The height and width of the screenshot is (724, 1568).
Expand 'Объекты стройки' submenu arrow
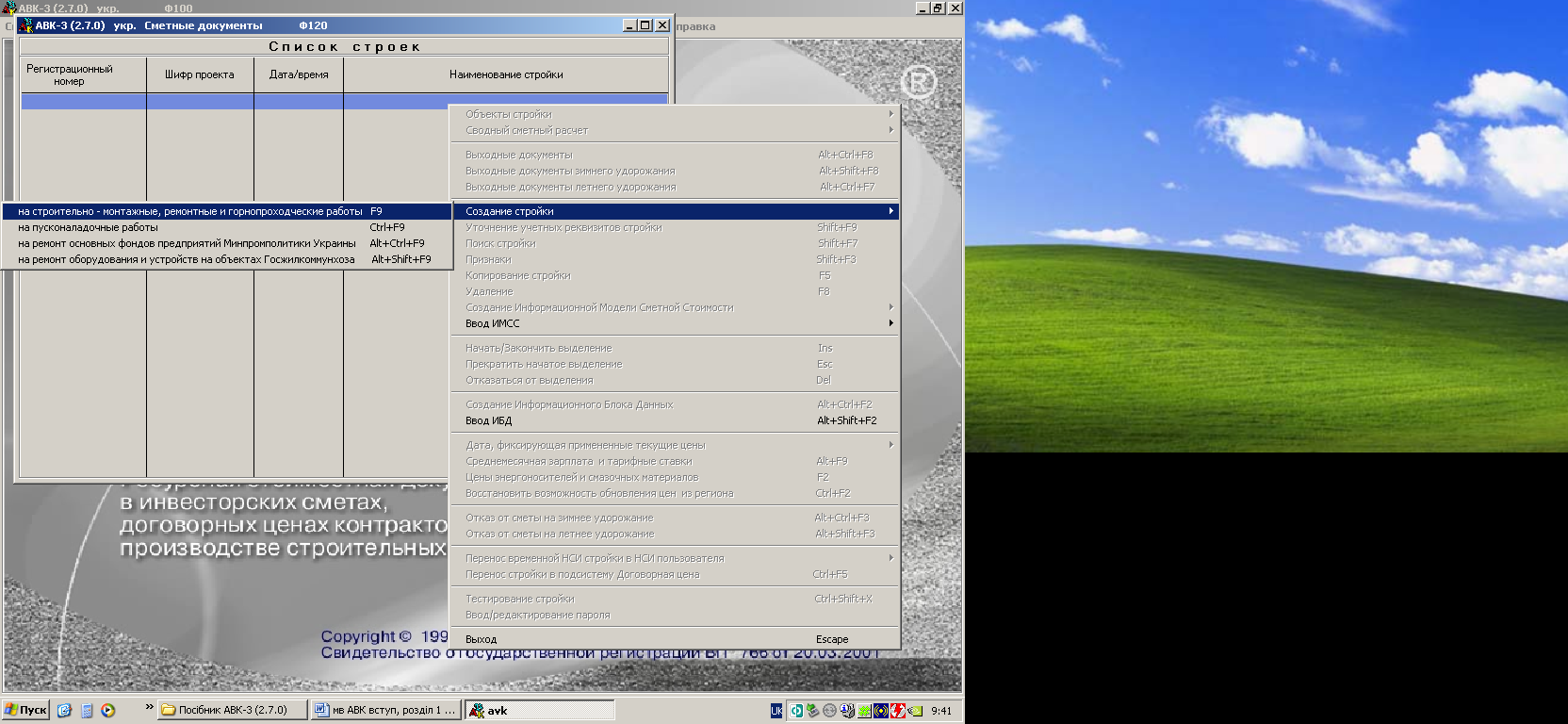[x=891, y=114]
